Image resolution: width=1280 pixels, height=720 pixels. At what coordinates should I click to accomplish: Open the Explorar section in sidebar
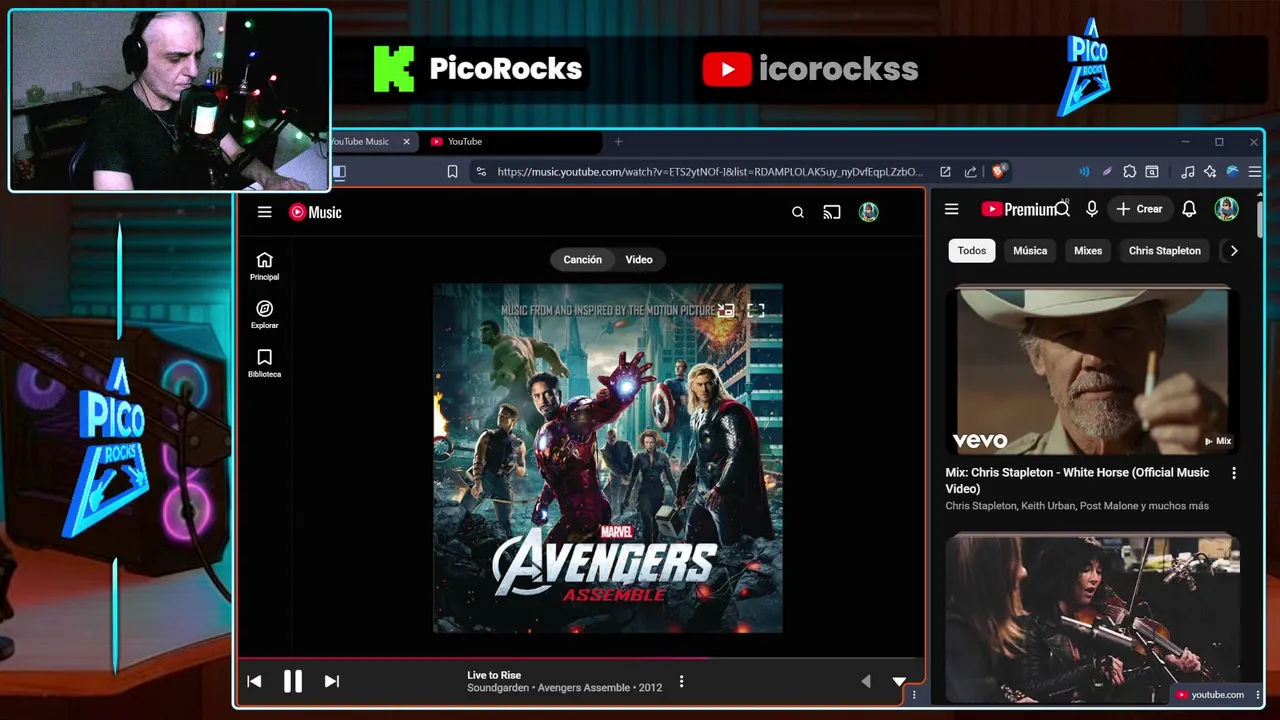[x=264, y=315]
